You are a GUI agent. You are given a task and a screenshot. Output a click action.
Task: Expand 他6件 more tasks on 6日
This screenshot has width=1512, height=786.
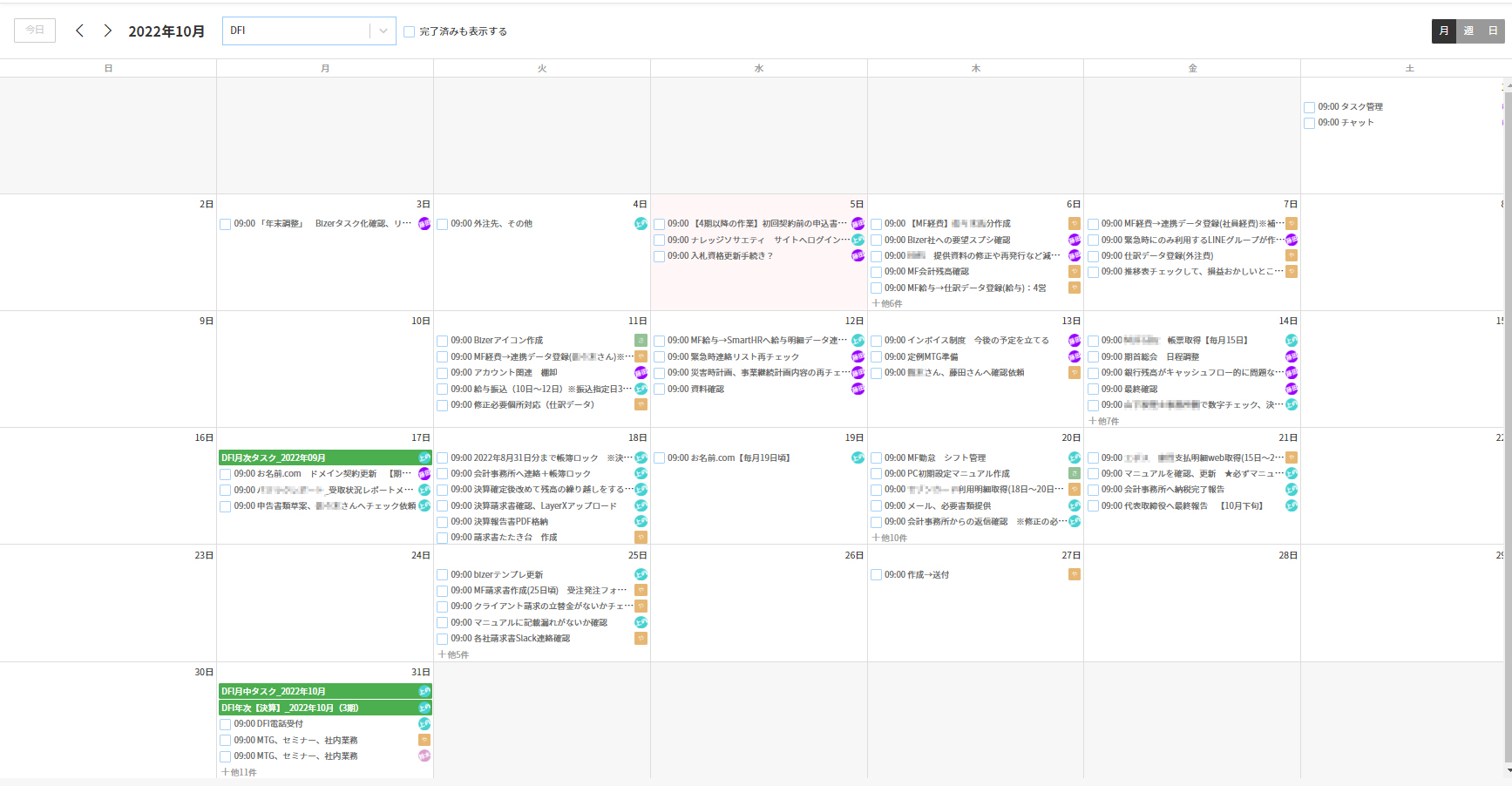[x=887, y=304]
